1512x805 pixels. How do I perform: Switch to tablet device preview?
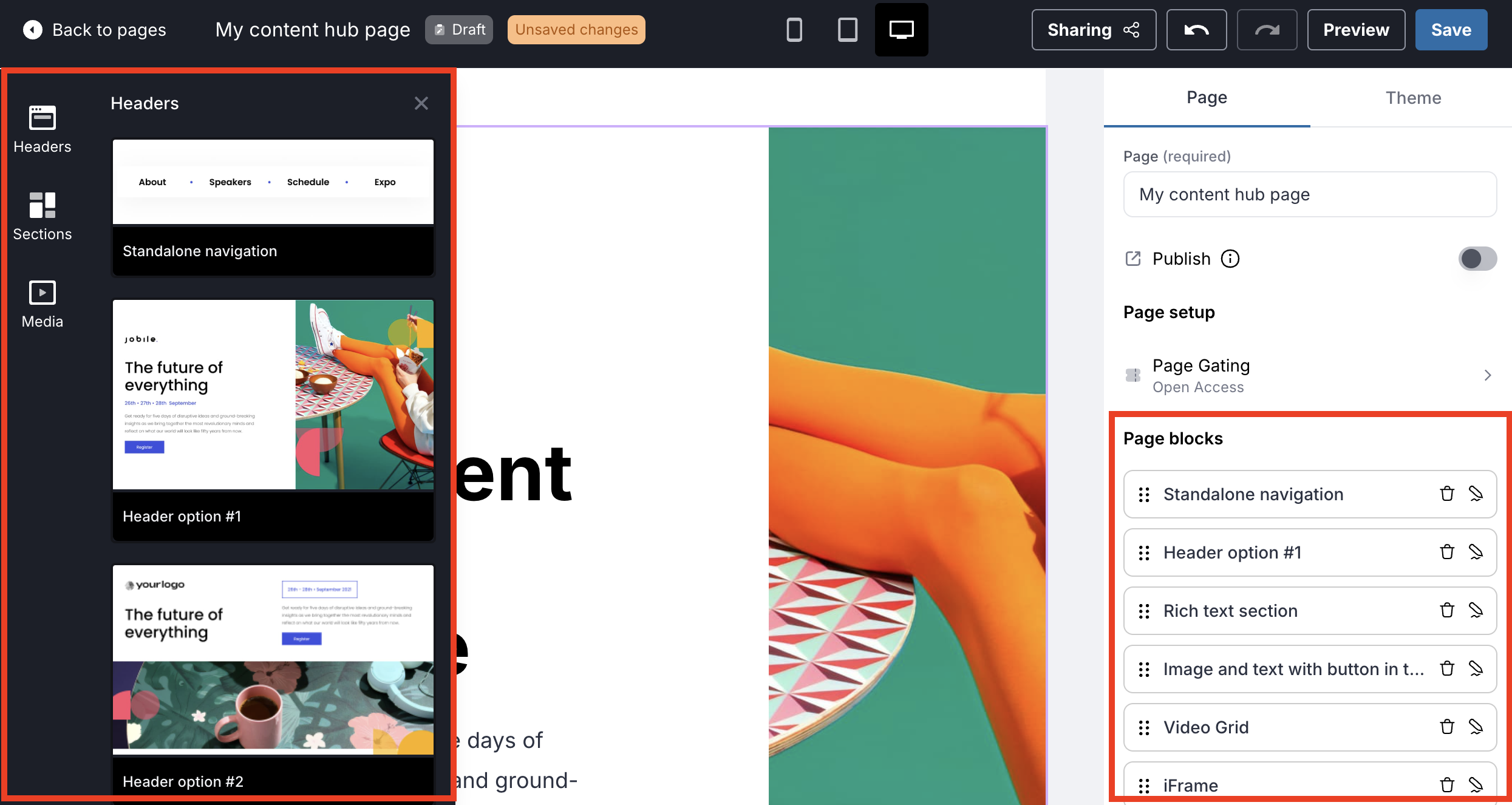click(x=848, y=30)
